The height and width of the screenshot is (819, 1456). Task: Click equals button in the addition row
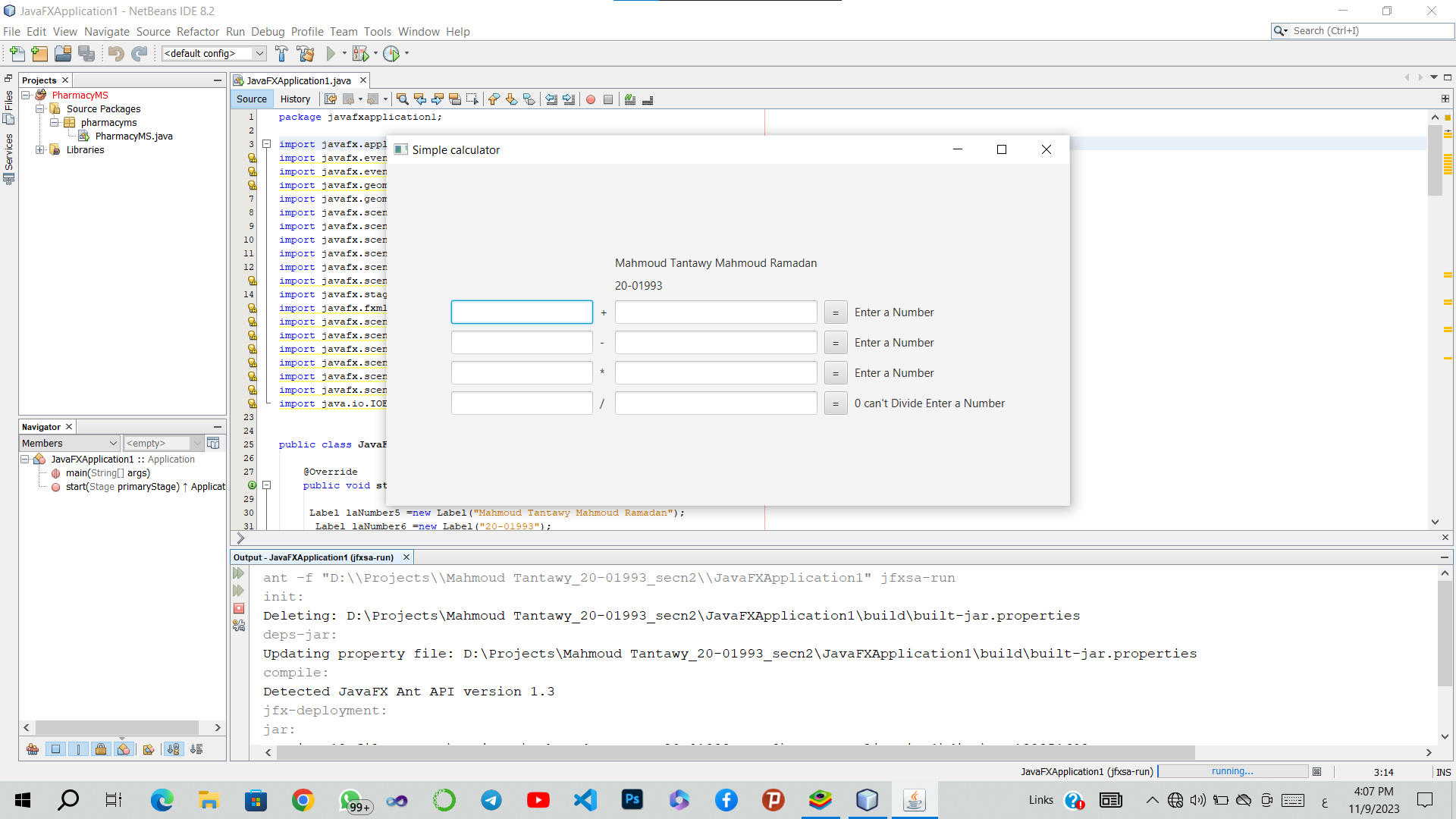coord(835,312)
